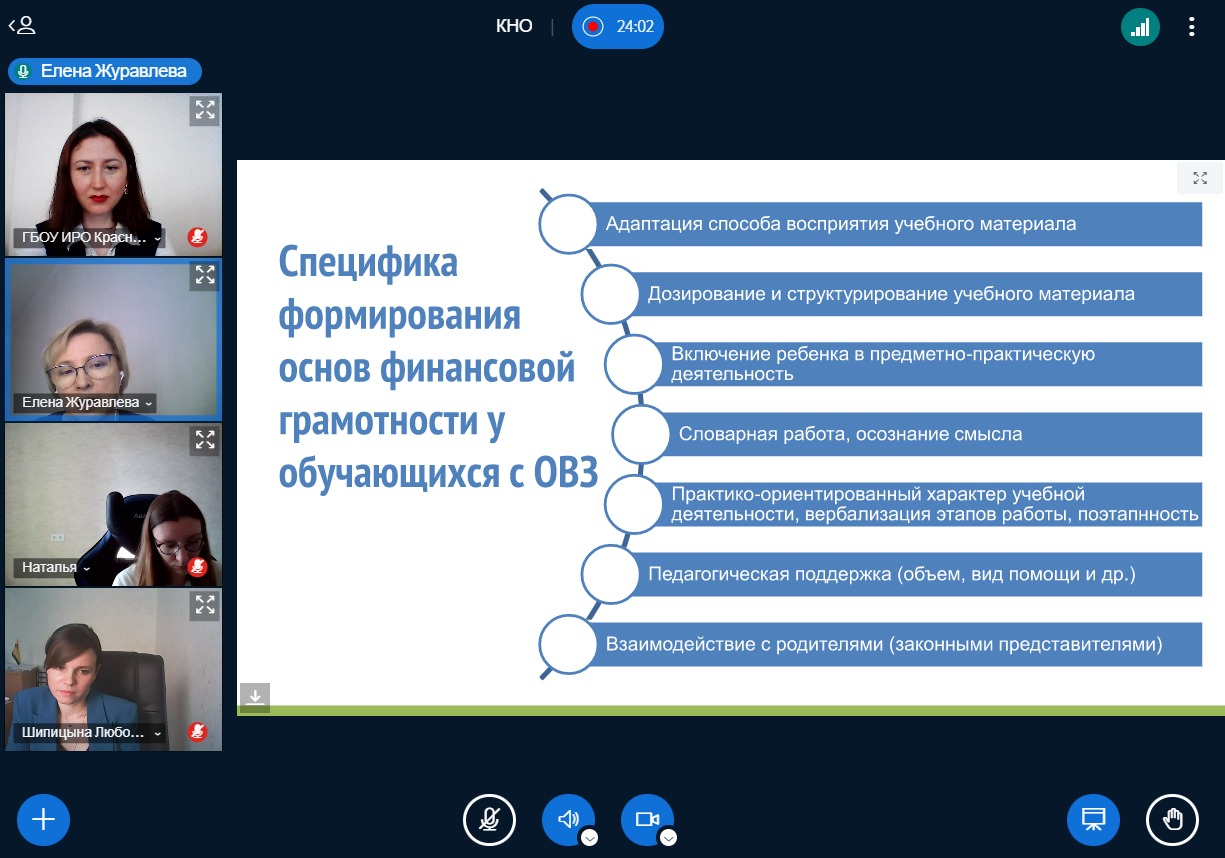The width and height of the screenshot is (1225, 858).
Task: Open the three-dot more options menu
Action: (x=1191, y=27)
